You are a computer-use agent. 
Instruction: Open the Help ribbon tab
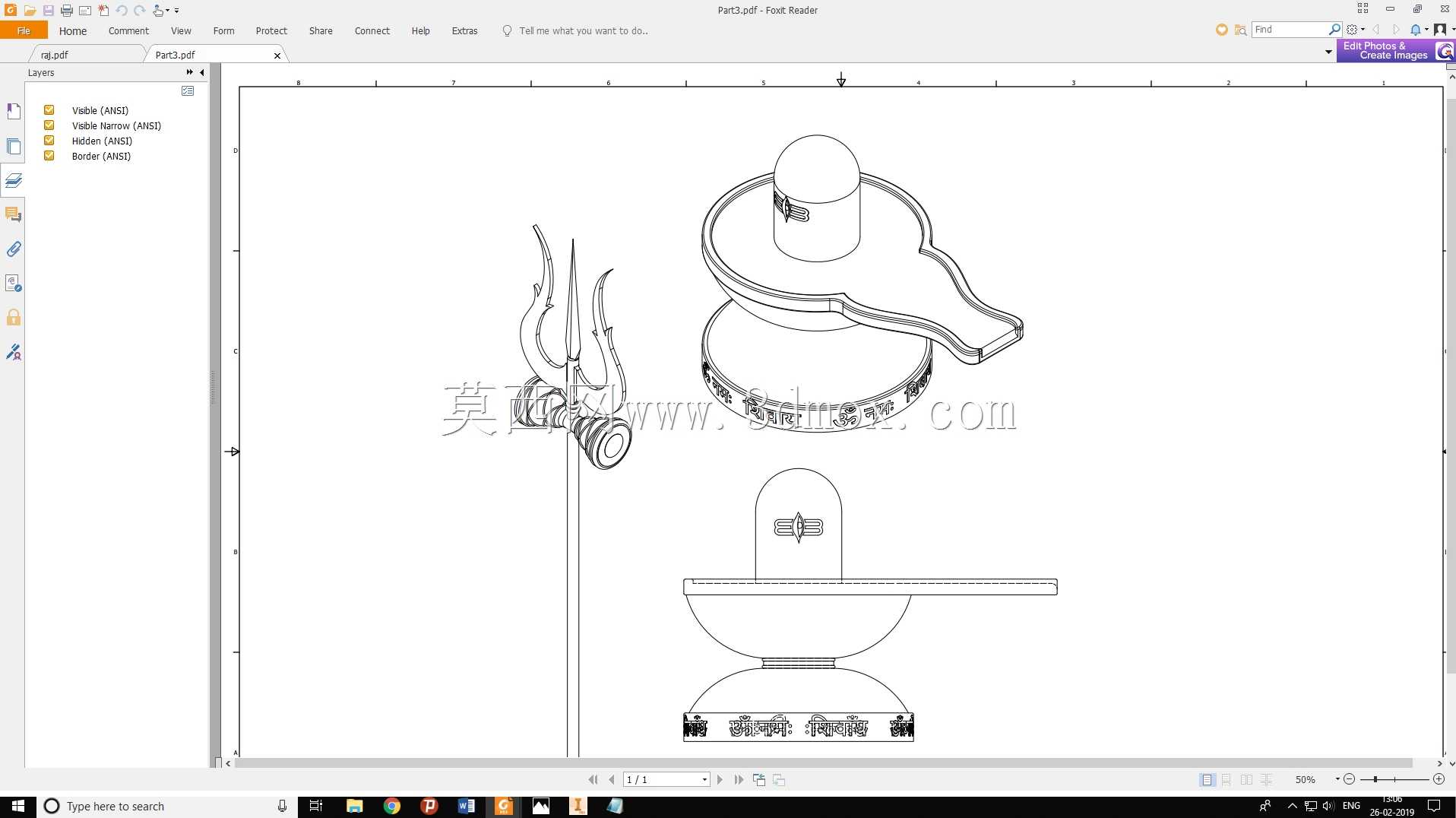click(420, 31)
